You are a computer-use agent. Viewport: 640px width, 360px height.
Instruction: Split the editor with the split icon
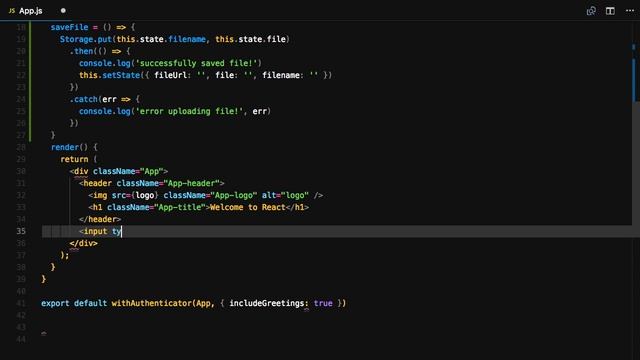coord(610,11)
